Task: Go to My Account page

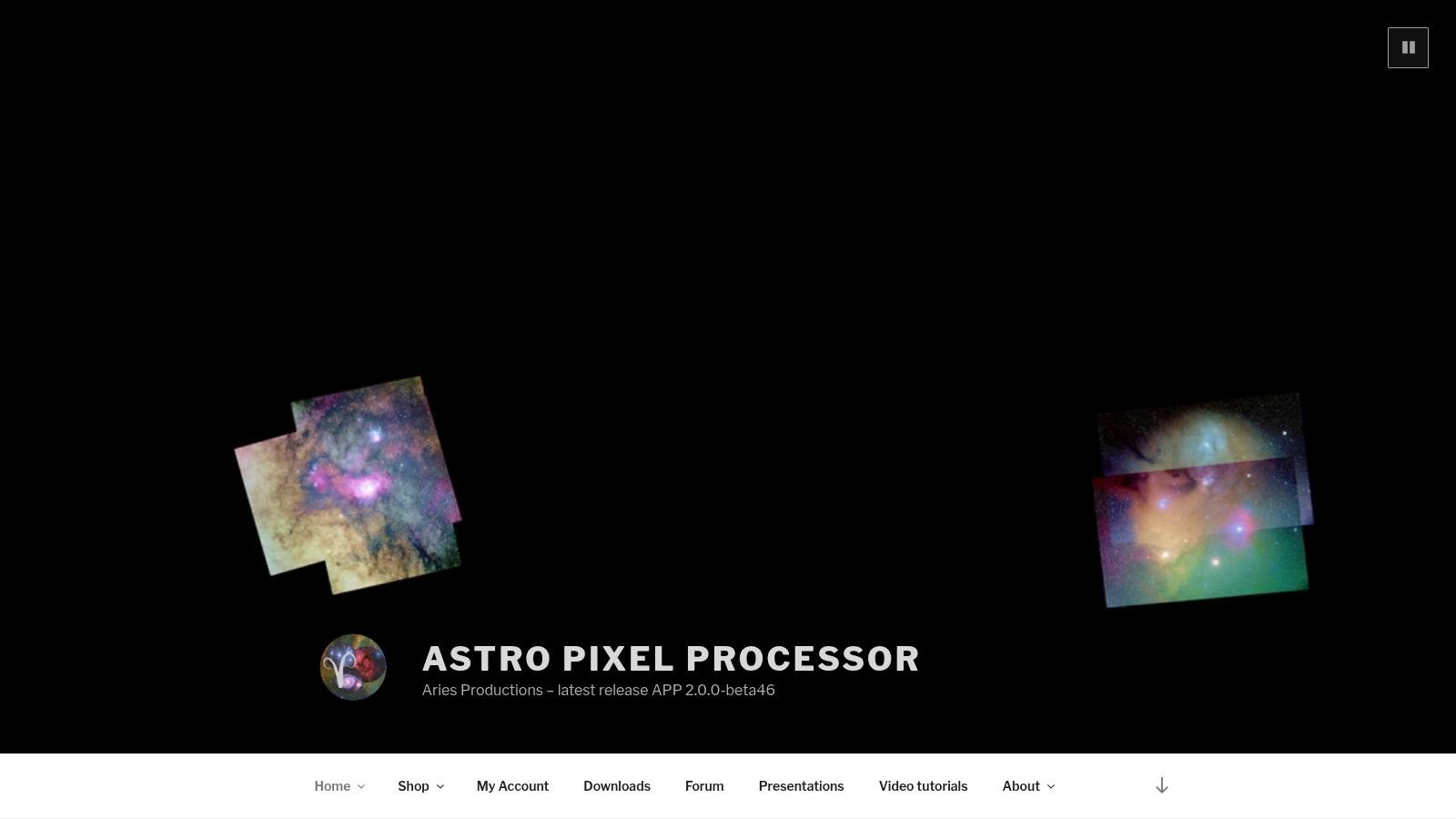Action: pos(512,786)
